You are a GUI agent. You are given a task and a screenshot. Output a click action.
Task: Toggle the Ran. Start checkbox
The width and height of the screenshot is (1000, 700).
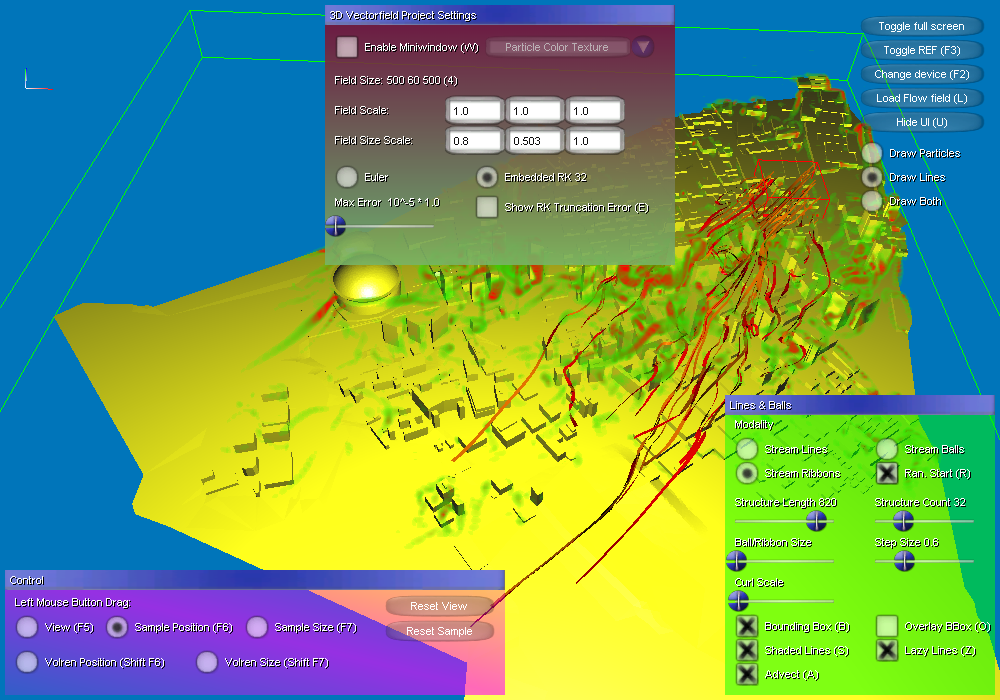tap(887, 473)
